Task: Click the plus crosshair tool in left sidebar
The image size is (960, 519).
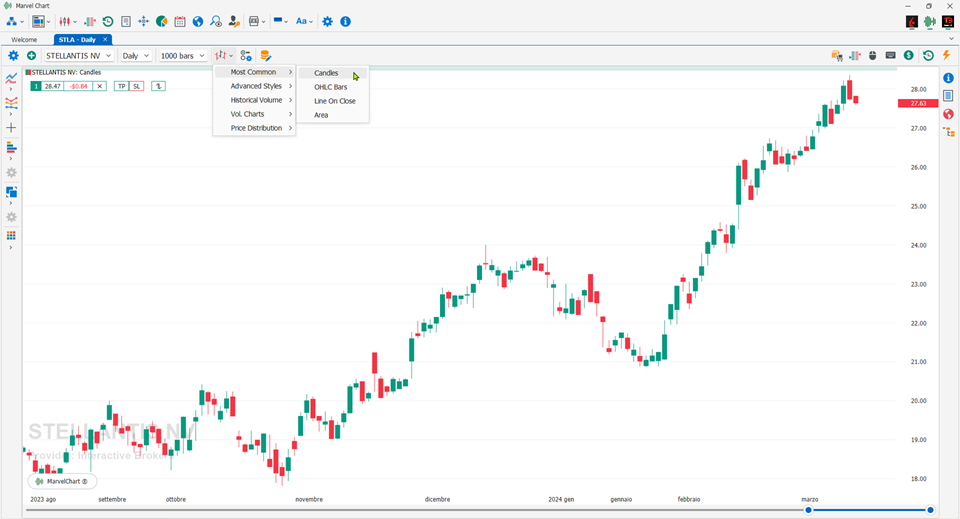Action: coord(11,128)
